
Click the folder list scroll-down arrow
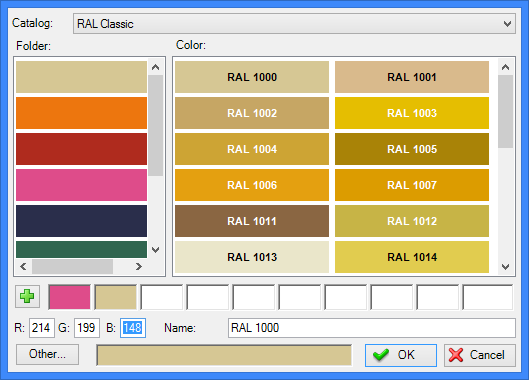(156, 250)
